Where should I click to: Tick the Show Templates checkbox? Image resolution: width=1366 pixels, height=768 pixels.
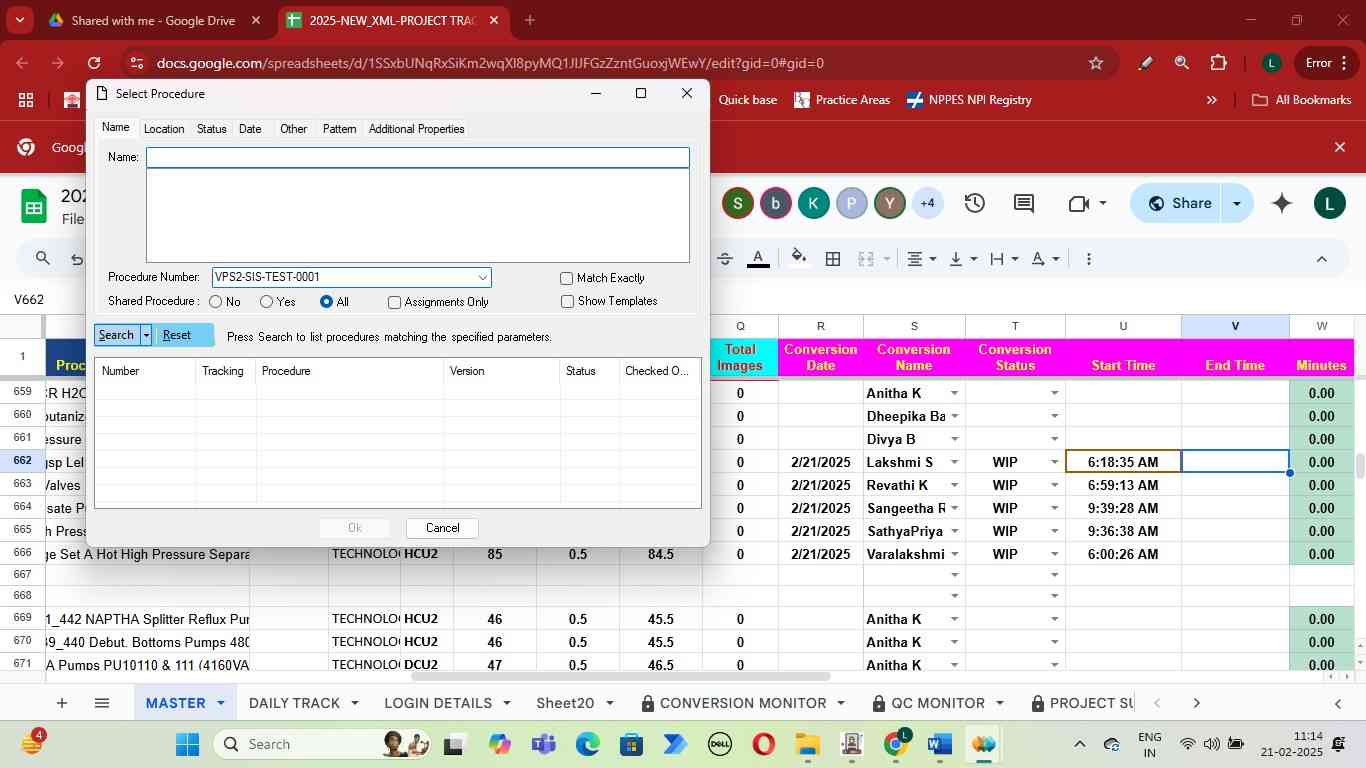pyautogui.click(x=567, y=301)
